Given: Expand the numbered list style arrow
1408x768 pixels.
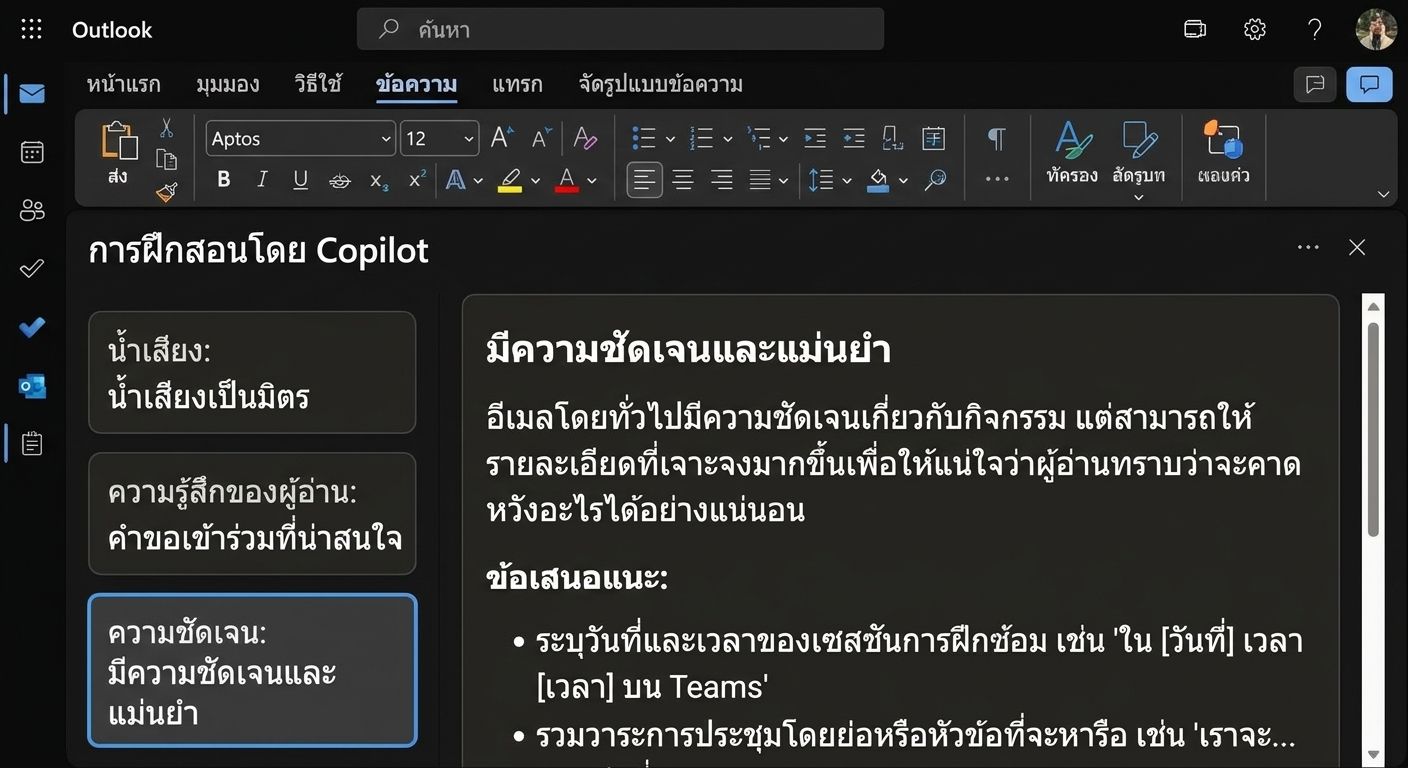Looking at the screenshot, I should tap(727, 140).
